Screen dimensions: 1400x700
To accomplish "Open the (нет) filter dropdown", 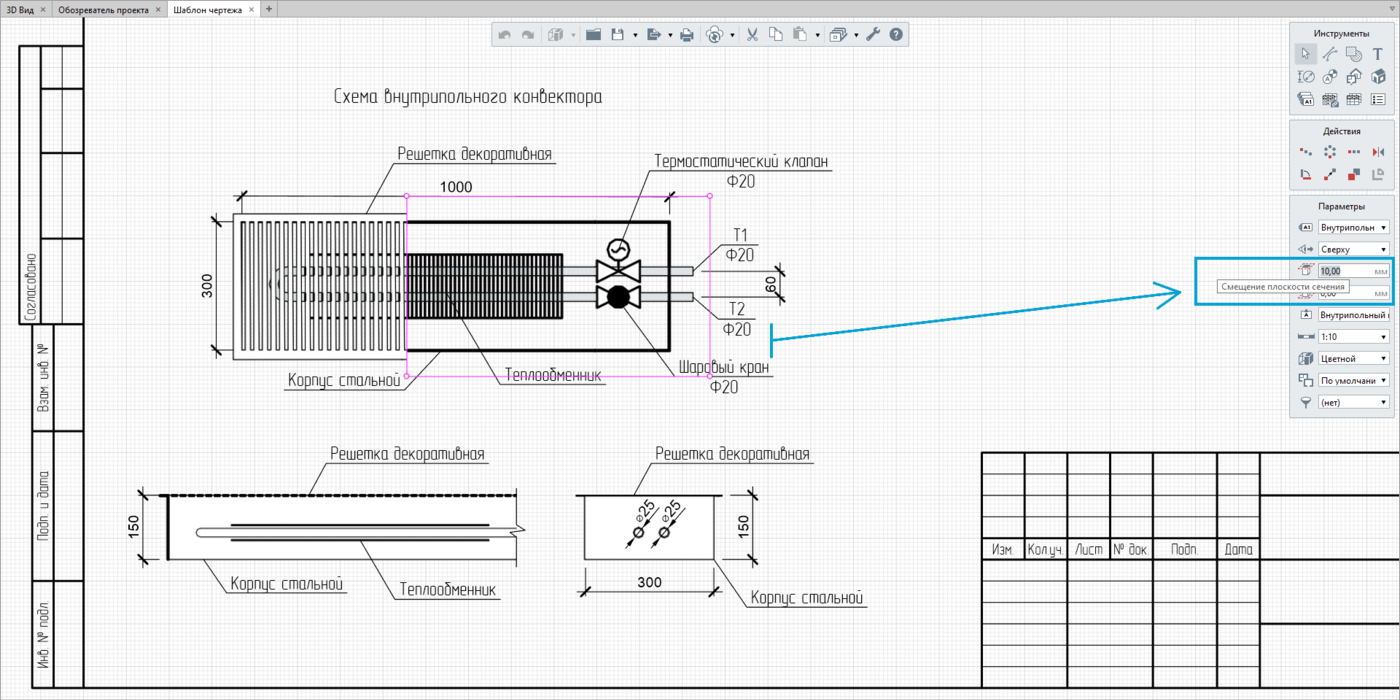I will pos(1353,403).
